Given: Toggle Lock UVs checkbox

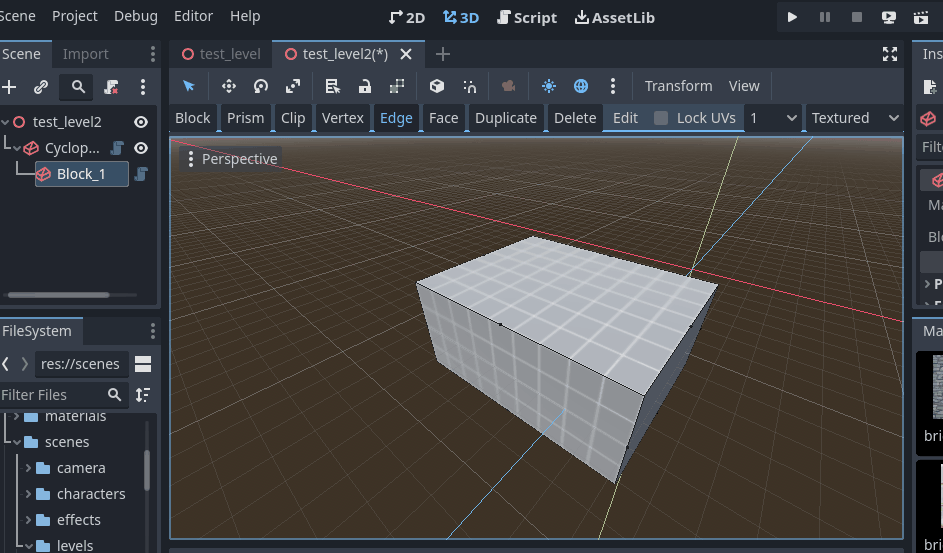Looking at the screenshot, I should [661, 118].
